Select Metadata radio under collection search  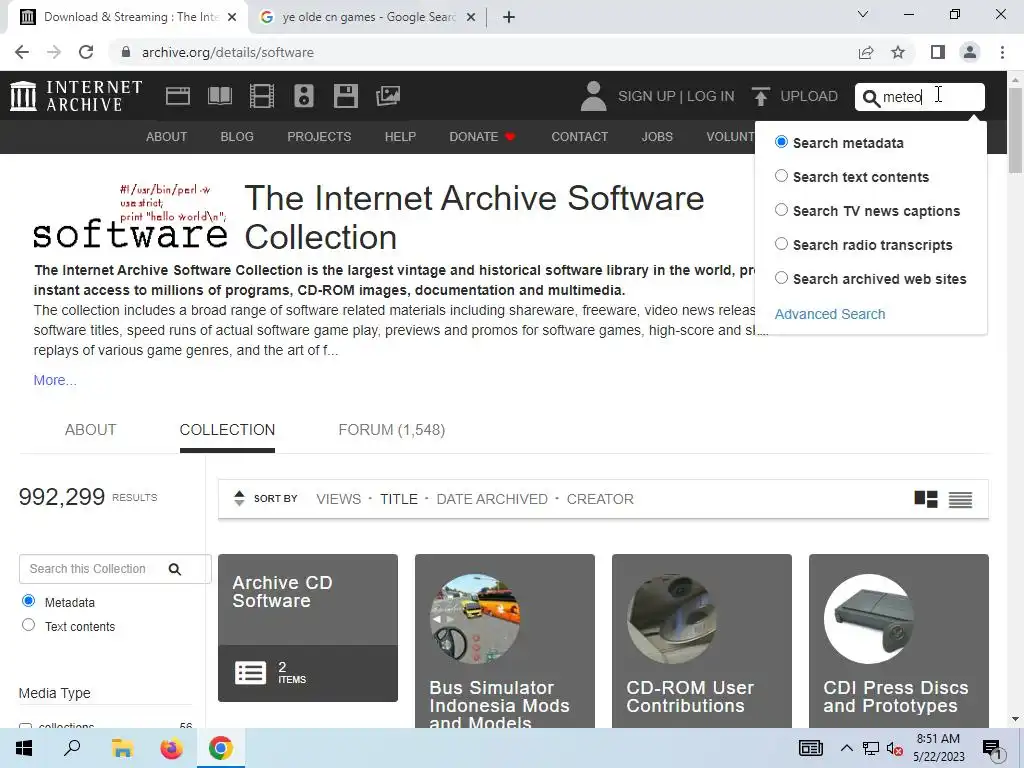click(28, 601)
